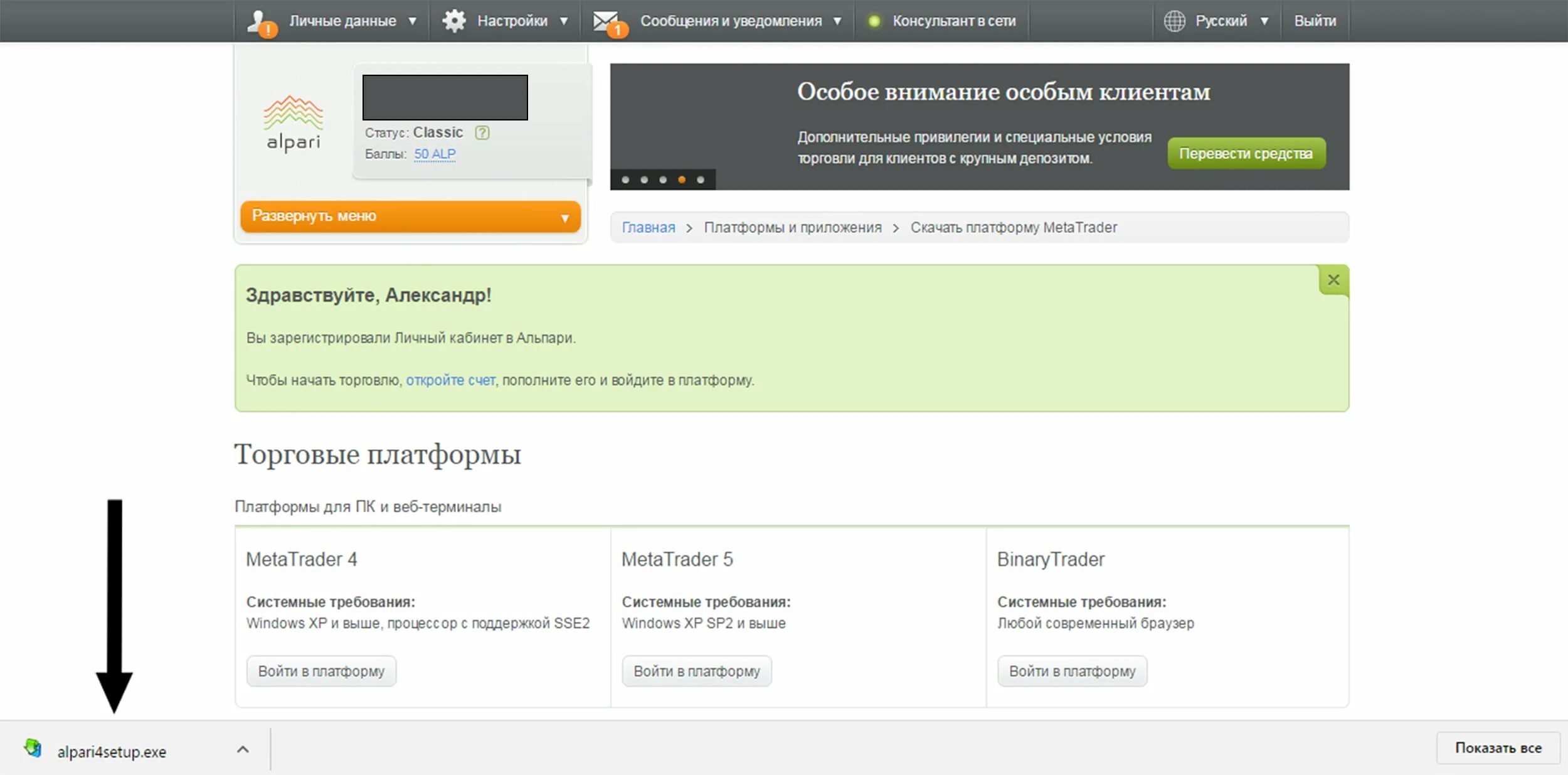Open the Русский language dropdown arrow

[1264, 21]
